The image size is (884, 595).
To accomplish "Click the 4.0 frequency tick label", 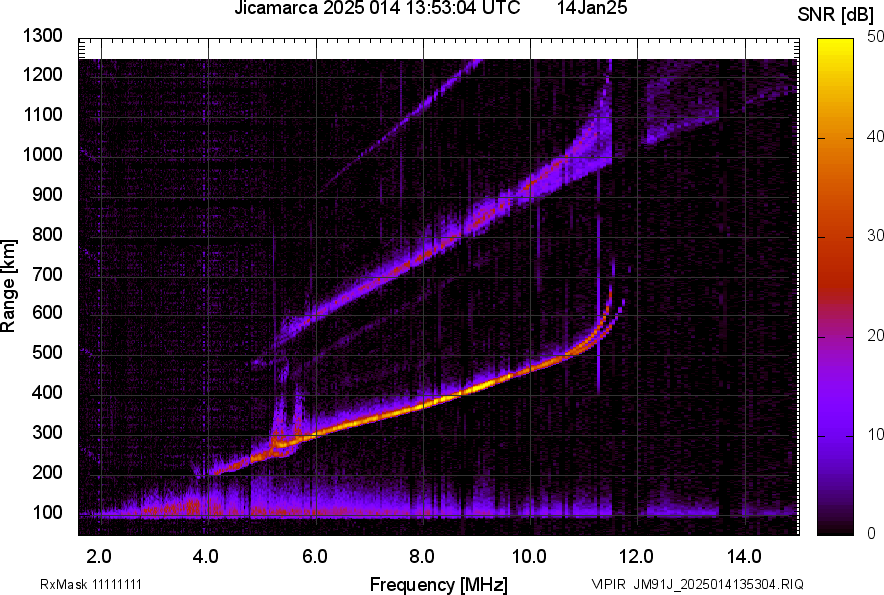I will pyautogui.click(x=206, y=557).
